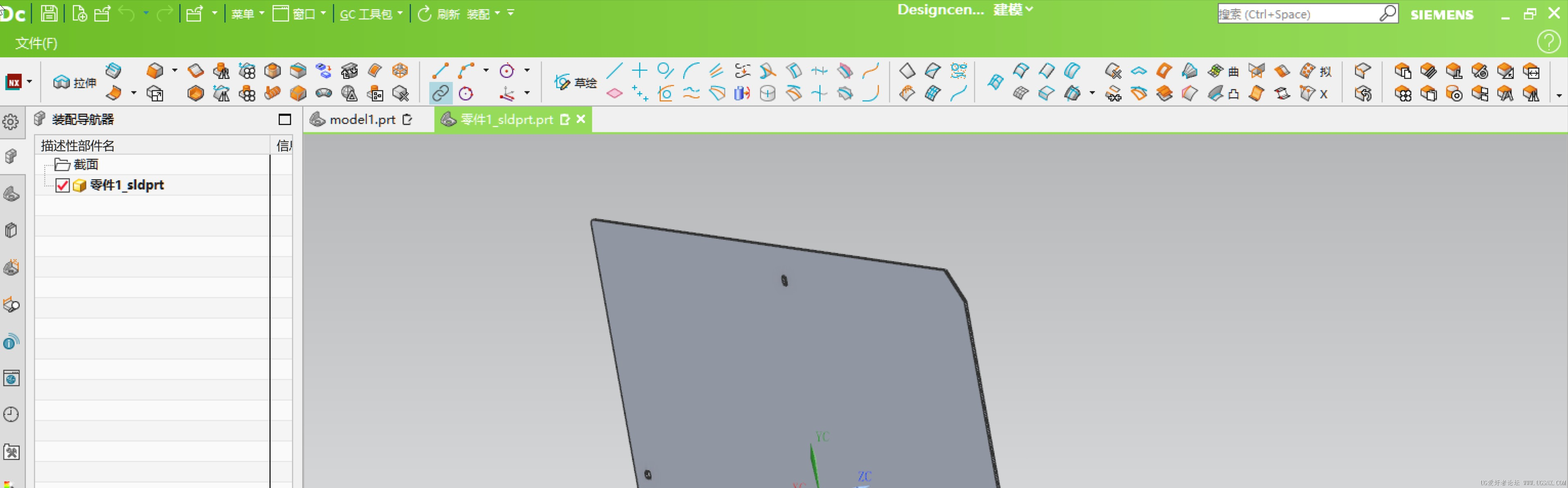Open the Assembly Navigator sidebar icon

pyautogui.click(x=11, y=157)
